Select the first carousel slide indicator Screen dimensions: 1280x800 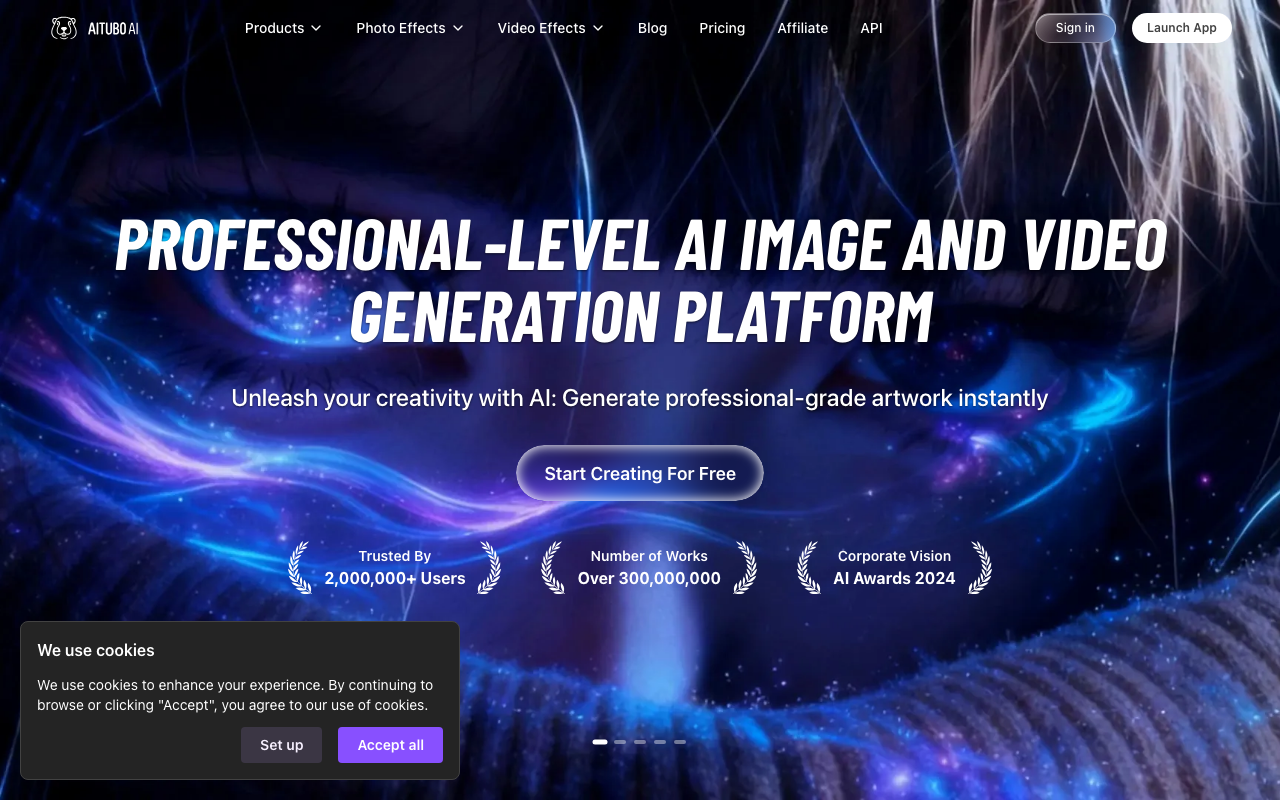600,742
